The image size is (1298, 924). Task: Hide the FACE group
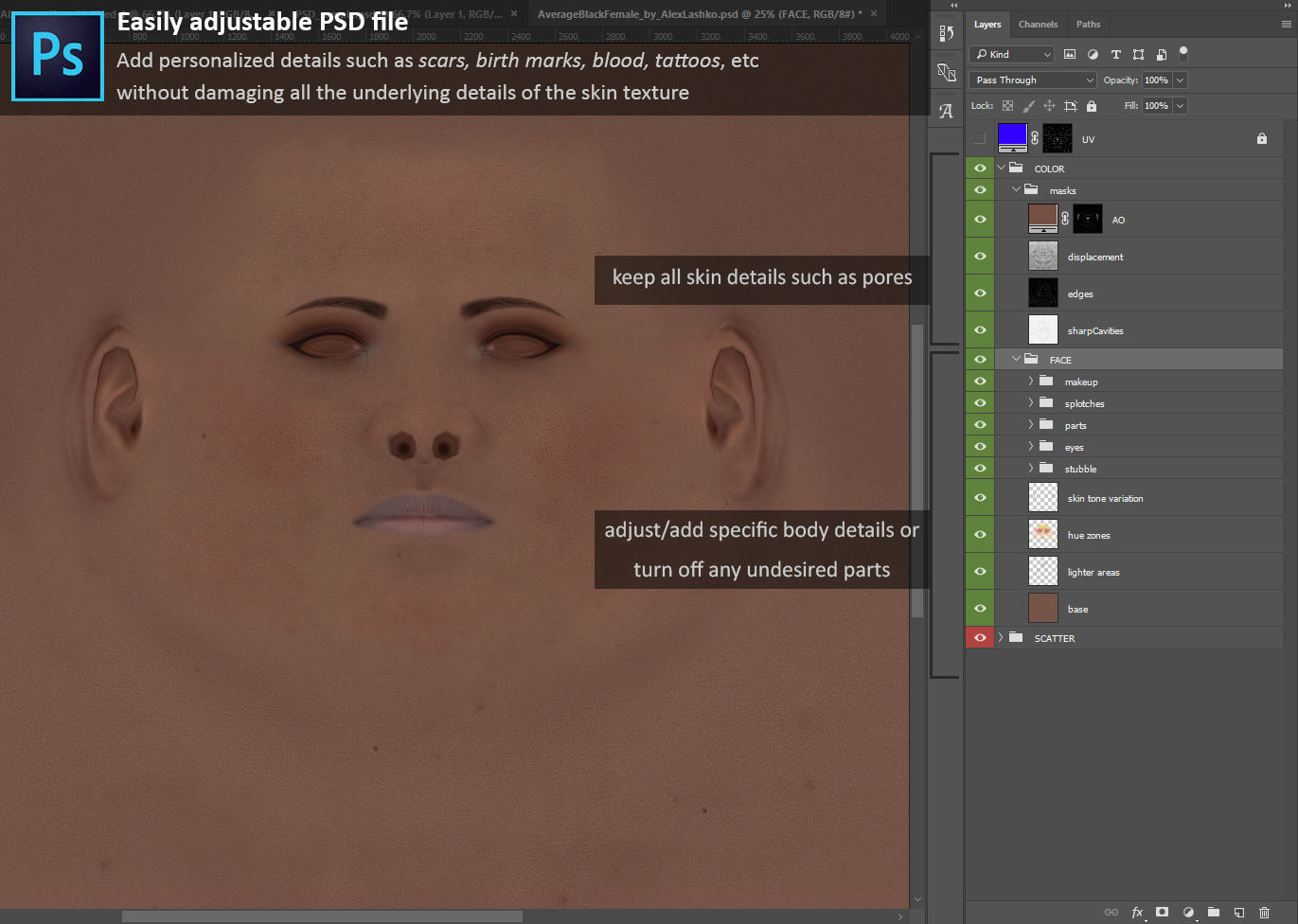980,360
